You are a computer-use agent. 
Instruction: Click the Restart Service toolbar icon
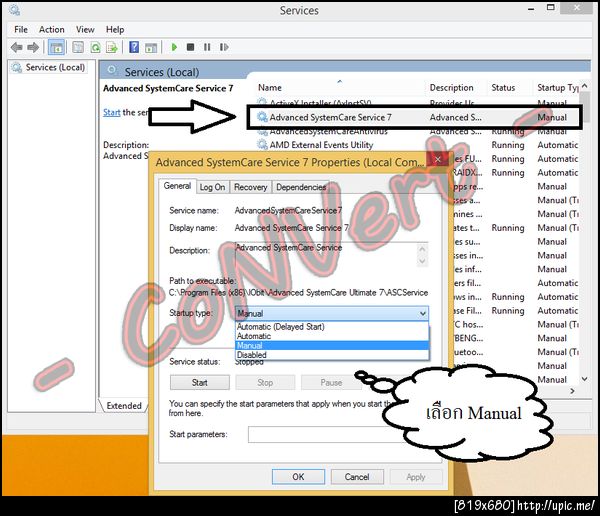pos(224,47)
